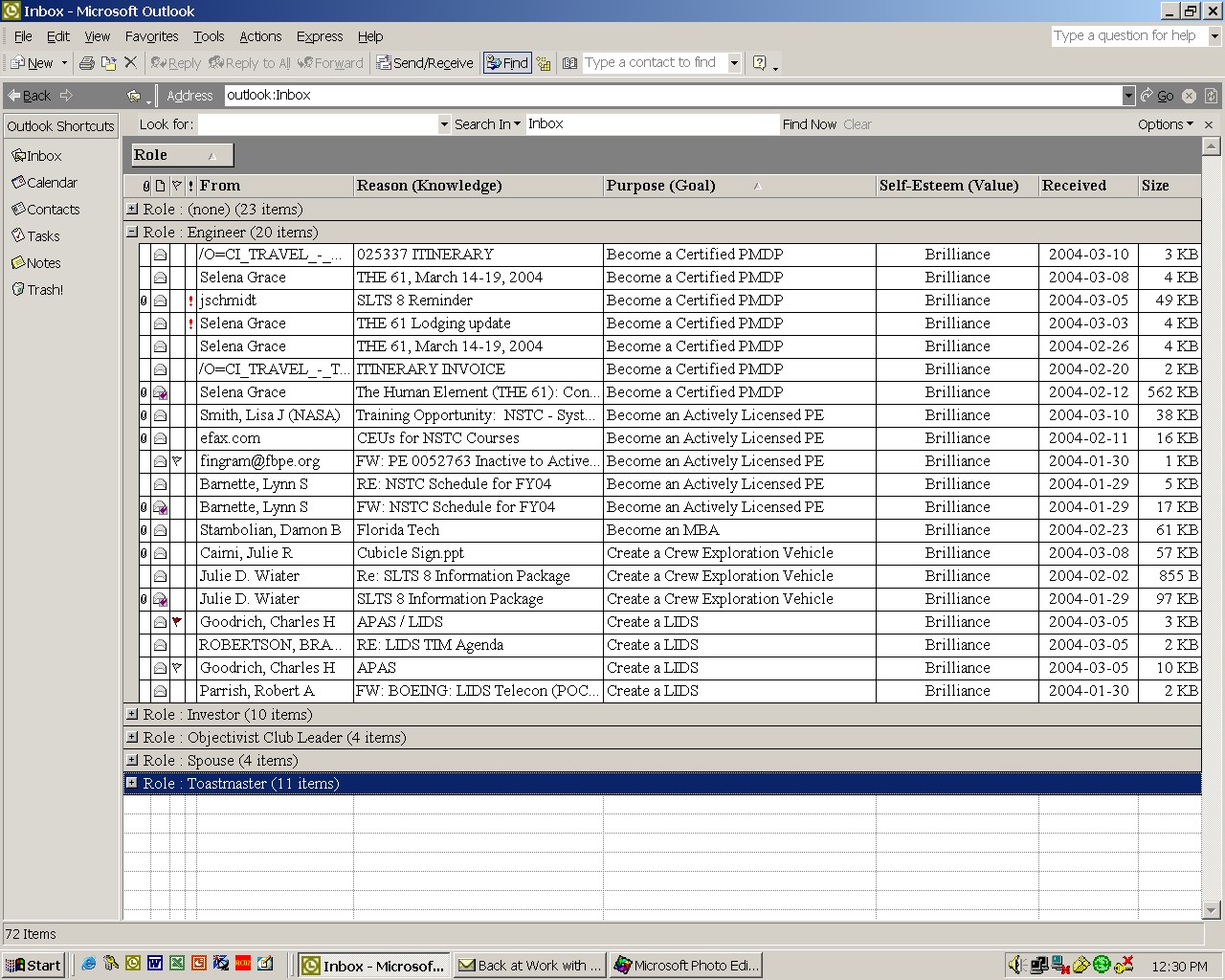Open the Tools menu
This screenshot has height=980, width=1225.
point(209,36)
